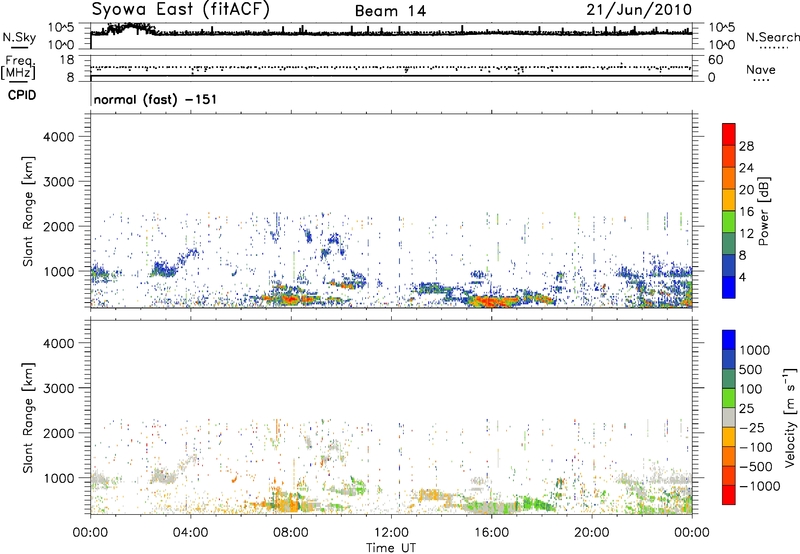This screenshot has height=554, width=800.
Task: Click the '60' tick on the Nave axis
Action: [x=716, y=60]
